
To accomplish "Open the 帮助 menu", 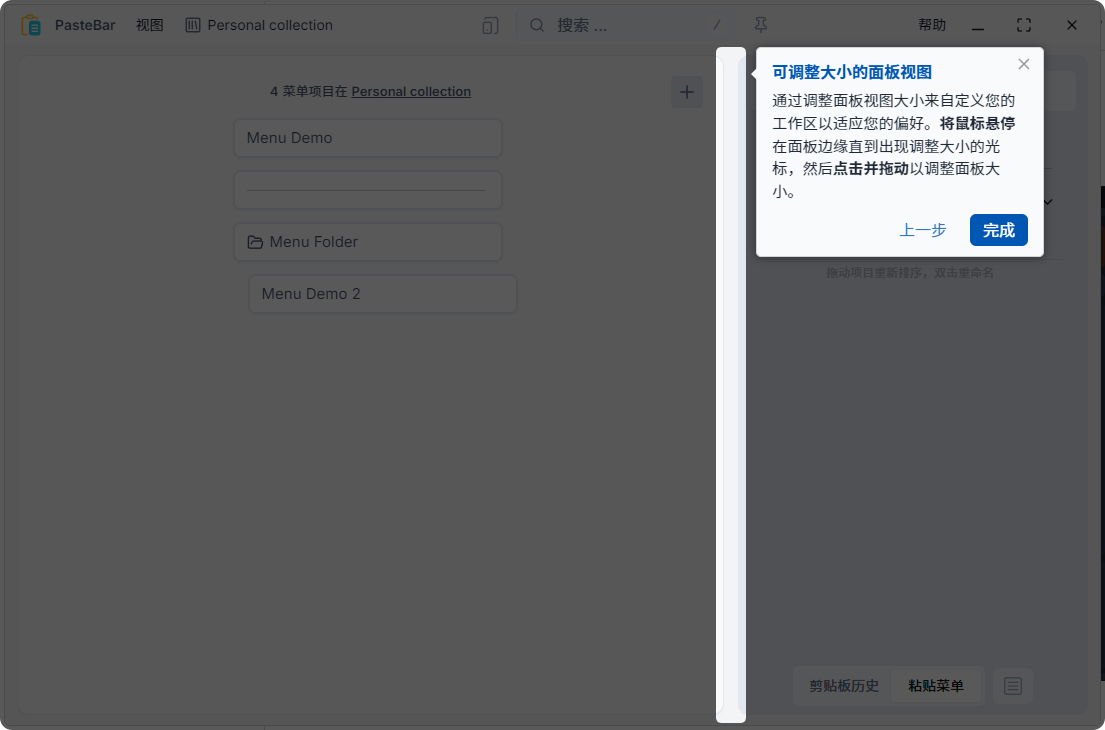I will pos(931,24).
